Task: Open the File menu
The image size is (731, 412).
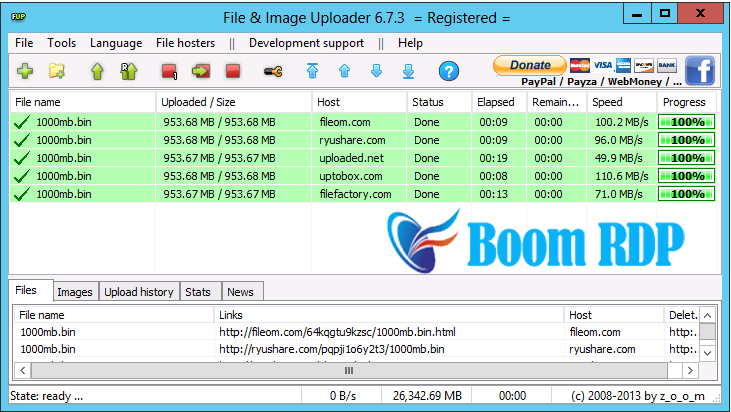Action: coord(24,43)
